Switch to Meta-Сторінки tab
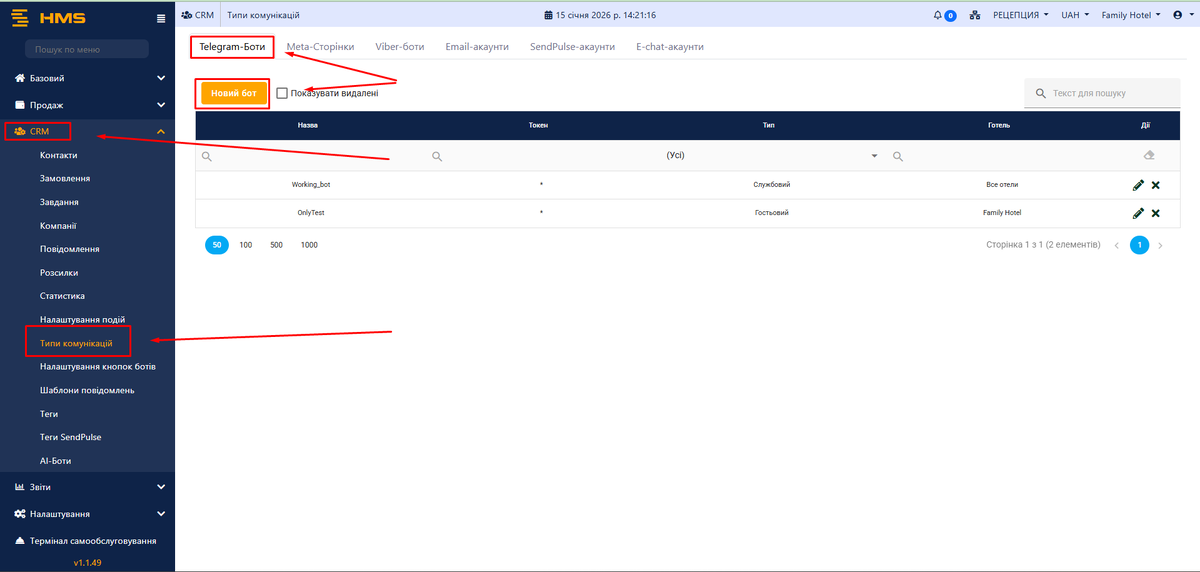 tap(320, 47)
